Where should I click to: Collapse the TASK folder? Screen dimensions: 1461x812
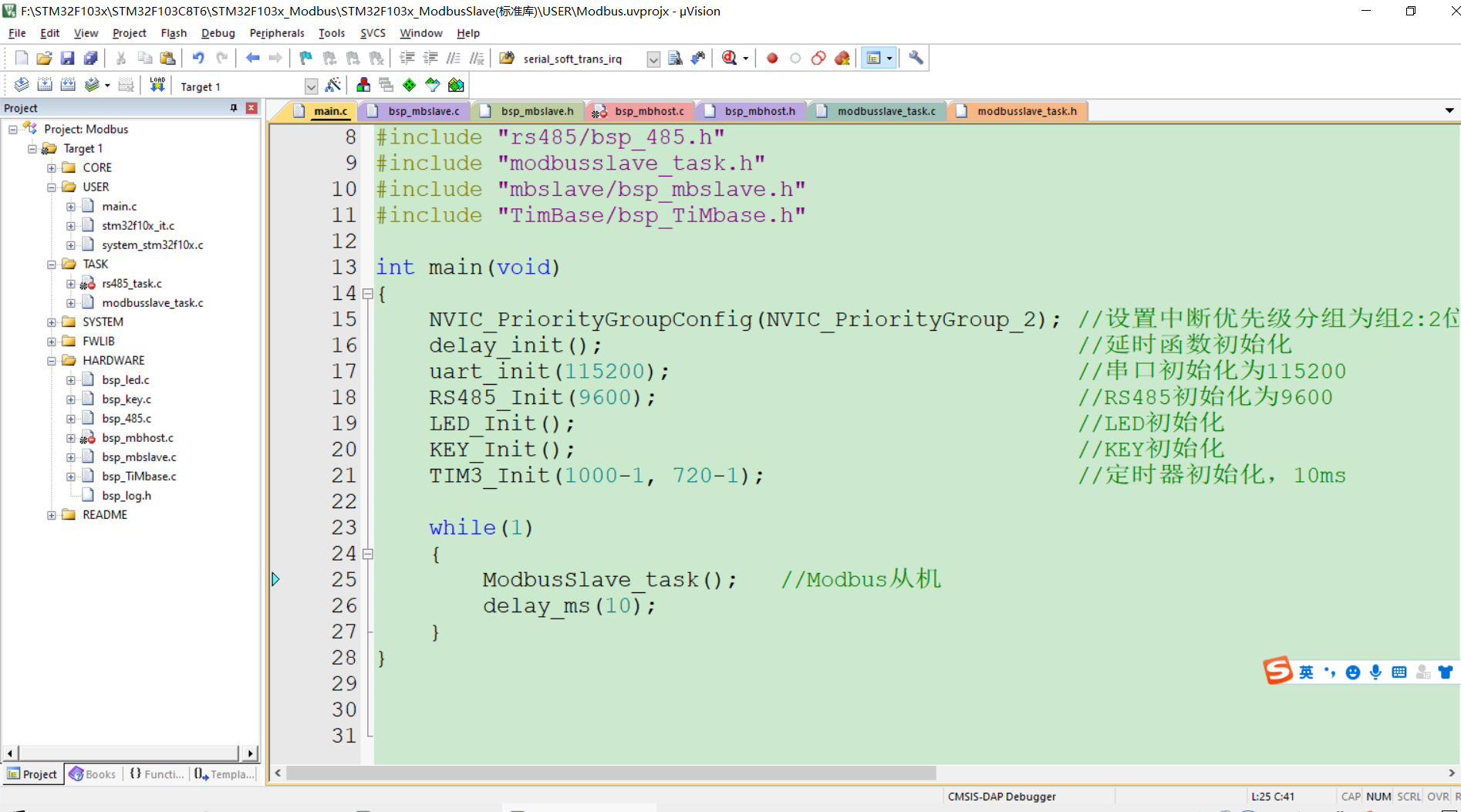(52, 264)
